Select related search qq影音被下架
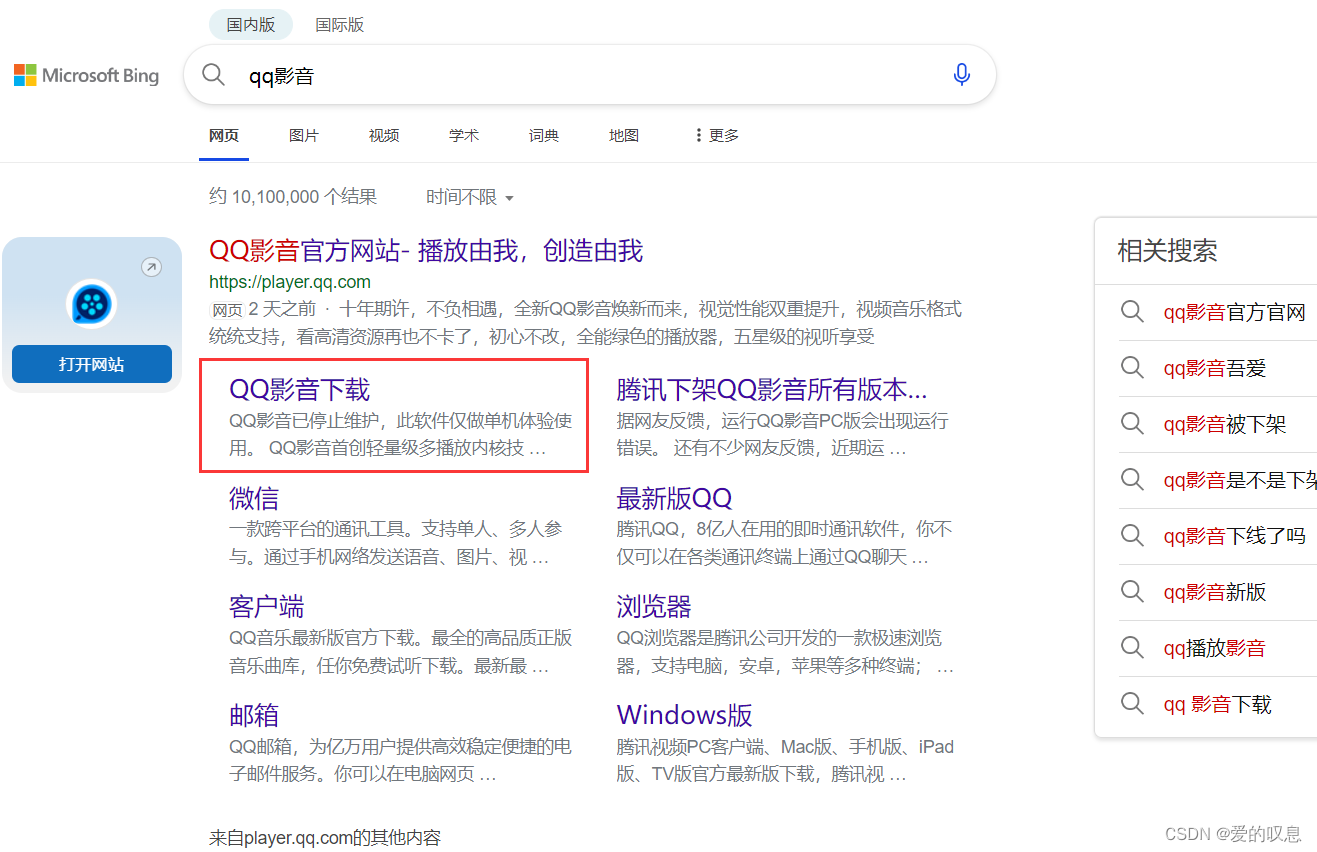Image resolution: width=1317 pixels, height=852 pixels. click(1225, 424)
